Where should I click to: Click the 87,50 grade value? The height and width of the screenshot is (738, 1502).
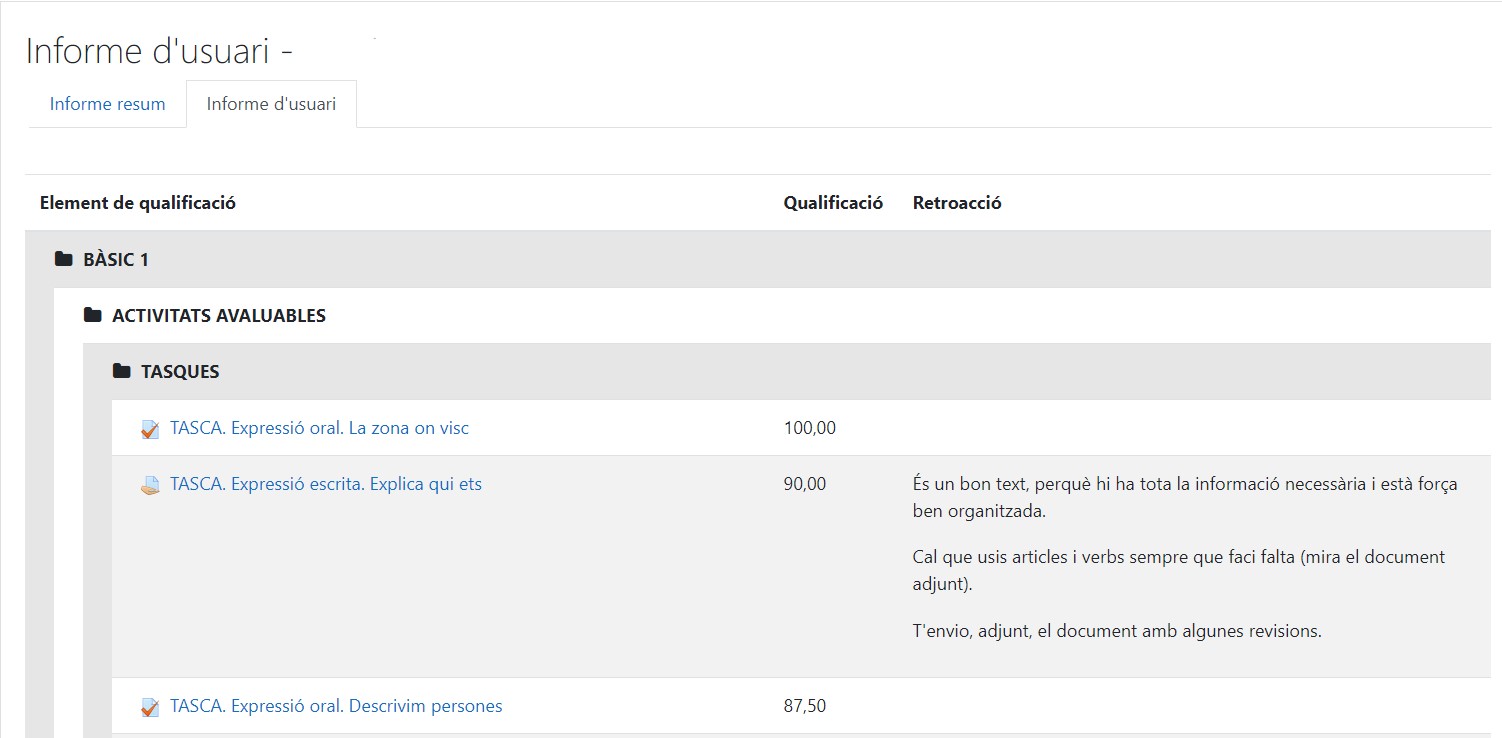805,706
